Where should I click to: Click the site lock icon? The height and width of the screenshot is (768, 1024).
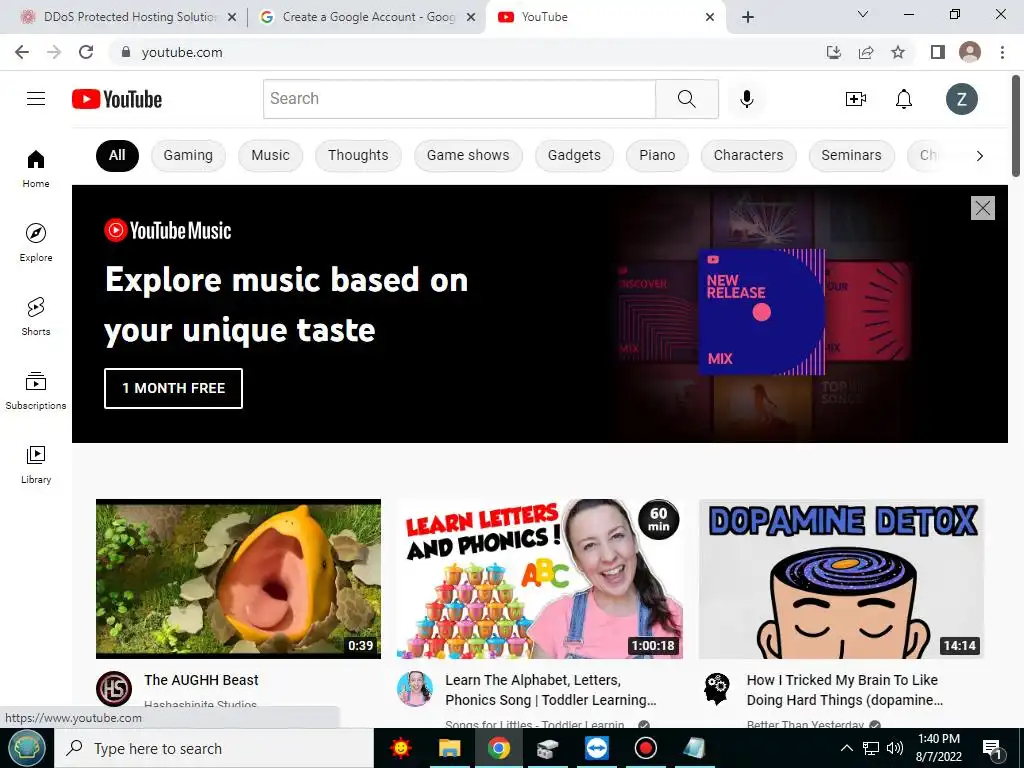point(126,52)
